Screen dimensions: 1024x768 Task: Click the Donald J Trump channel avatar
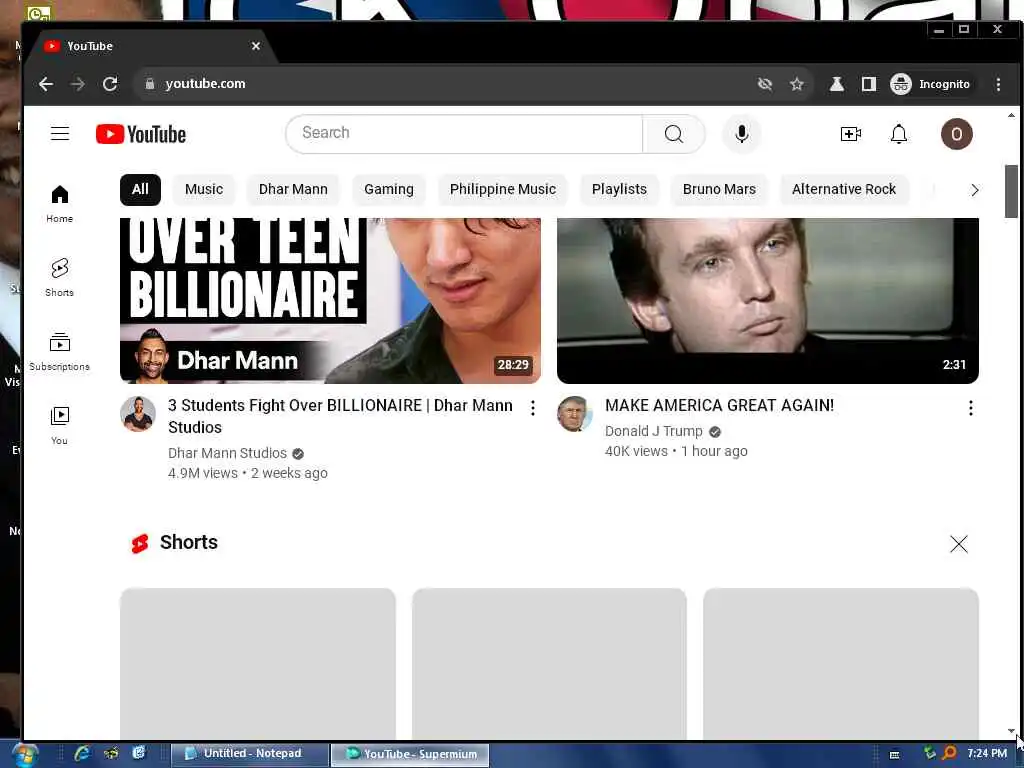point(575,413)
